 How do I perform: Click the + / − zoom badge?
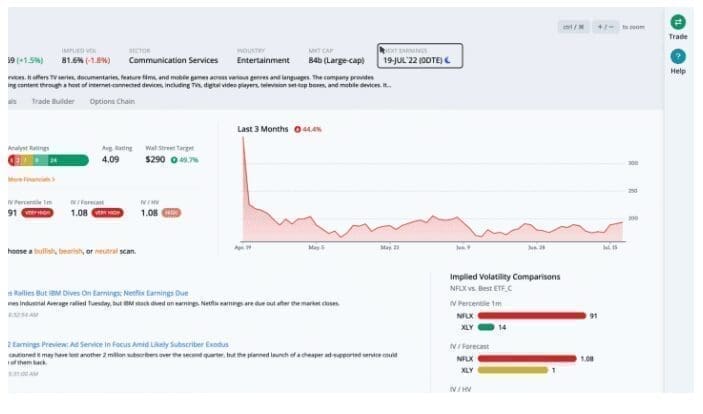(606, 27)
